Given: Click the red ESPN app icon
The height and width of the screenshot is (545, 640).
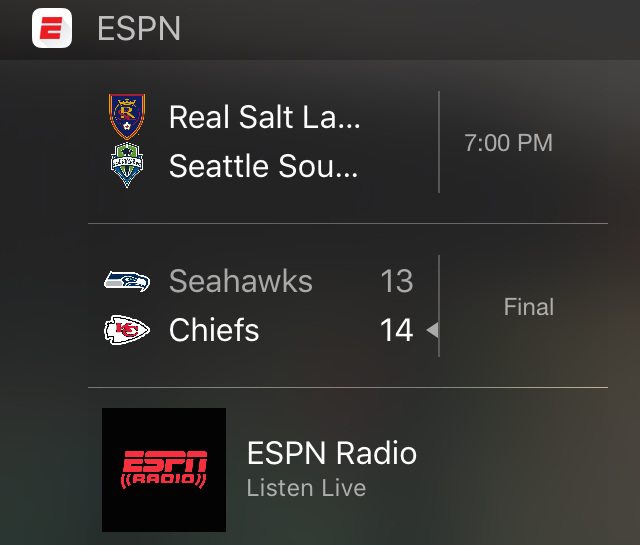Looking at the screenshot, I should tap(52, 28).
